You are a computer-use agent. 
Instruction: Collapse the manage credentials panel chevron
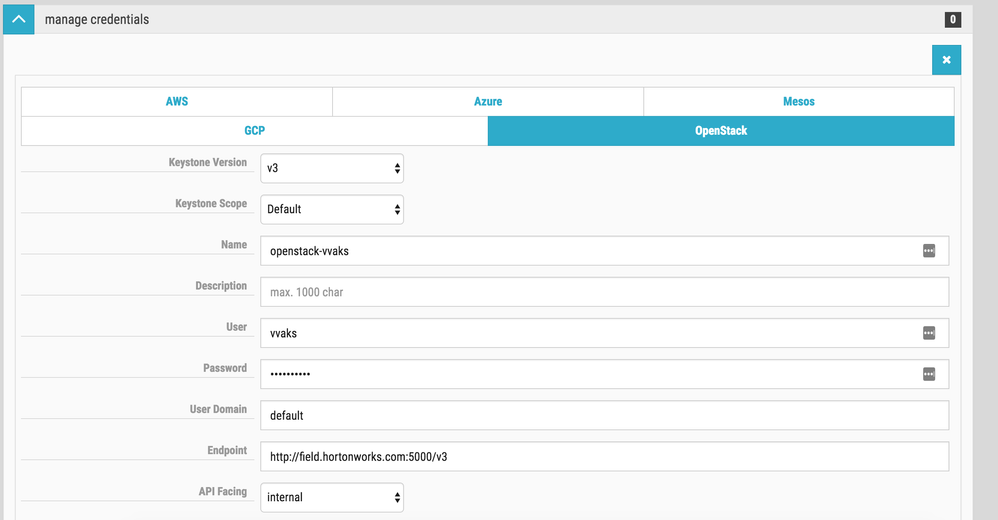point(18,19)
